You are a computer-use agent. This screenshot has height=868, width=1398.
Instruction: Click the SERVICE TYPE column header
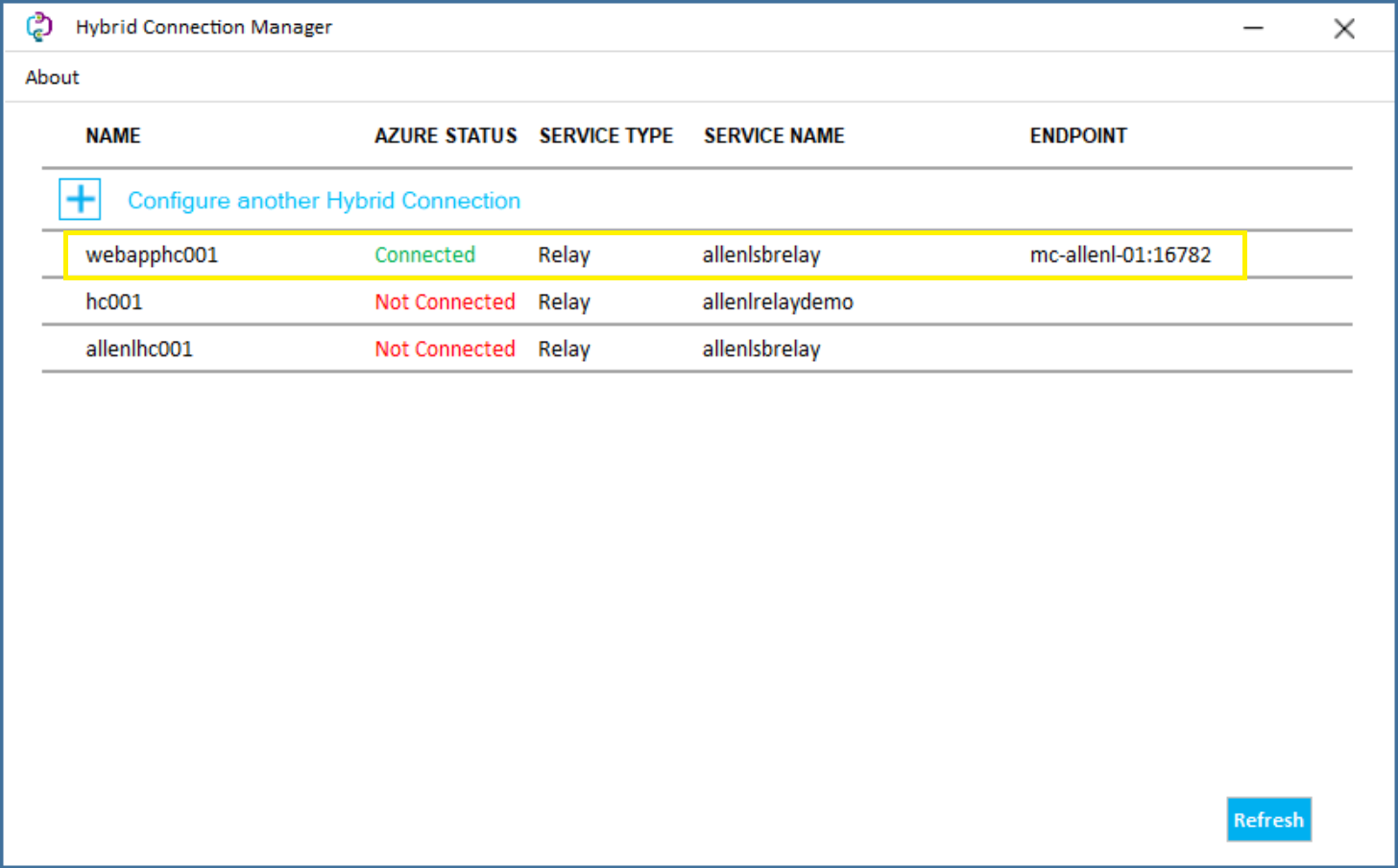(x=606, y=135)
